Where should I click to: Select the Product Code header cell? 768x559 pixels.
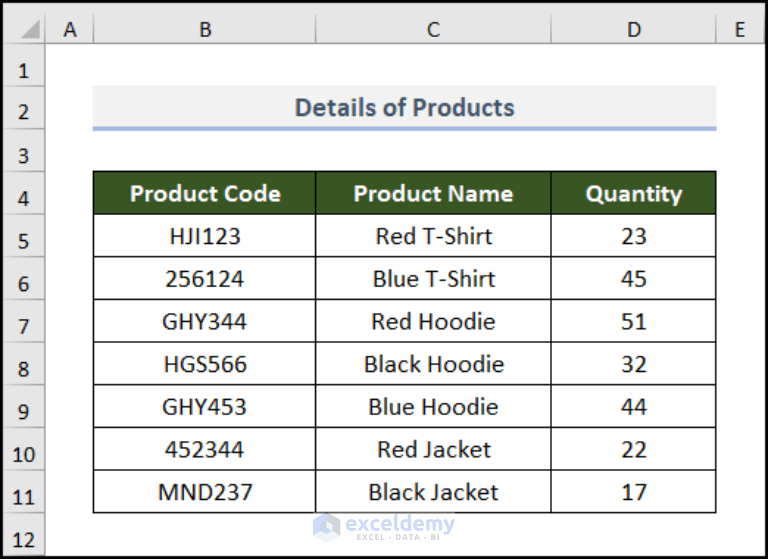click(x=205, y=193)
